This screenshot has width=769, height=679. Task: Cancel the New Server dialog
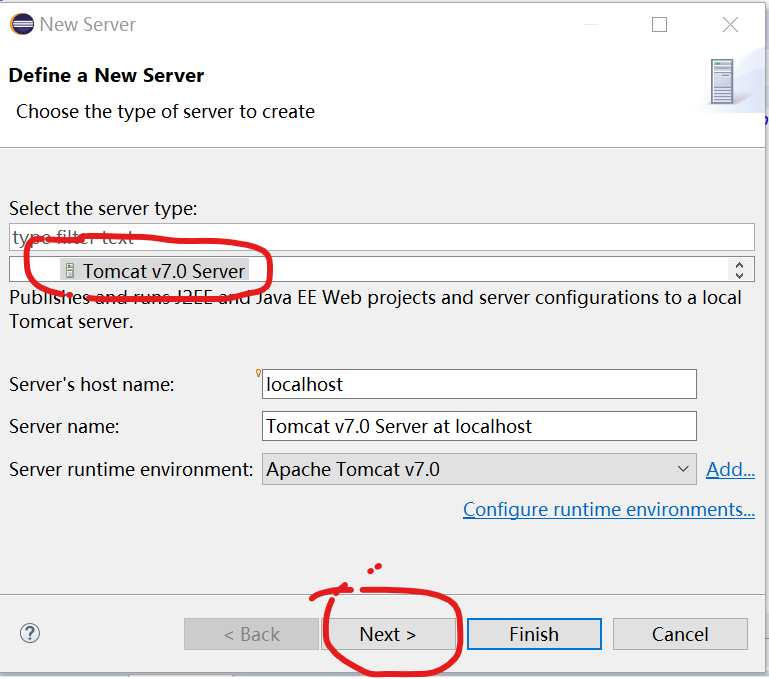pyautogui.click(x=680, y=634)
